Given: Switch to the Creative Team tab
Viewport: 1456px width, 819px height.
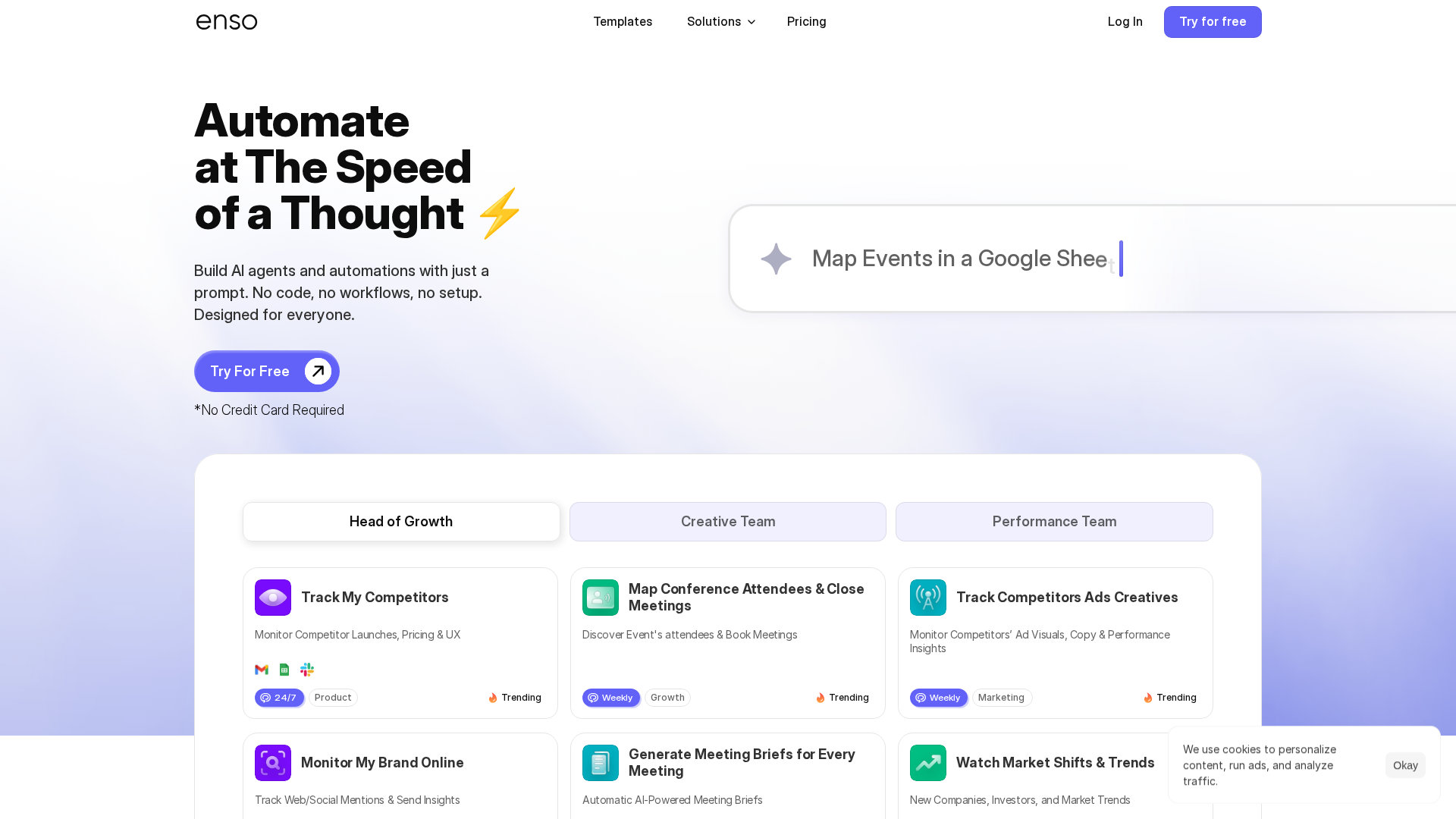Looking at the screenshot, I should point(727,522).
